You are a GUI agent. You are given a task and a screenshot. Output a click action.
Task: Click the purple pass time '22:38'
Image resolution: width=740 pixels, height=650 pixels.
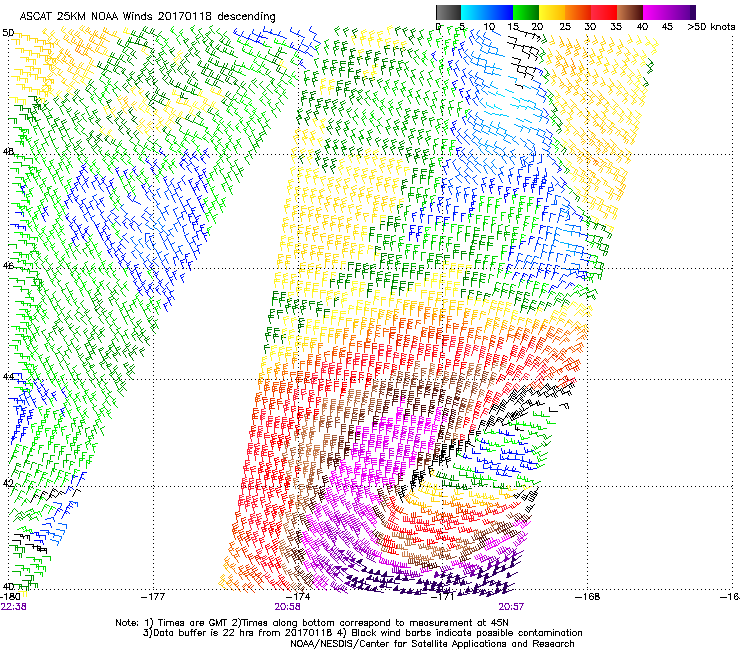(x=14, y=607)
